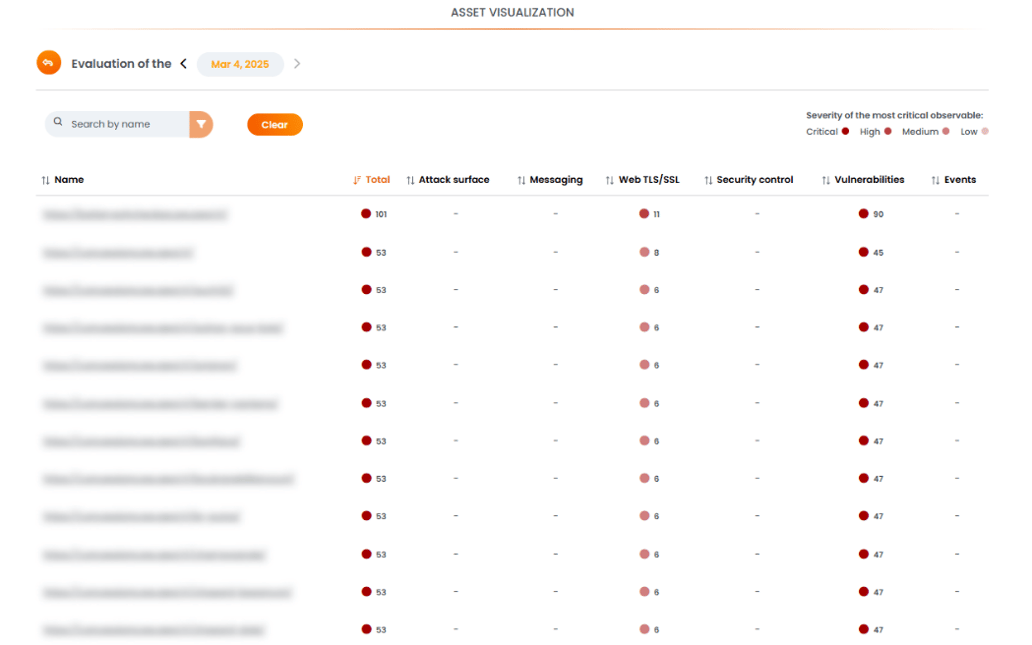Sort table by Vulnerabilities header
1032x645 pixels.
point(868,180)
